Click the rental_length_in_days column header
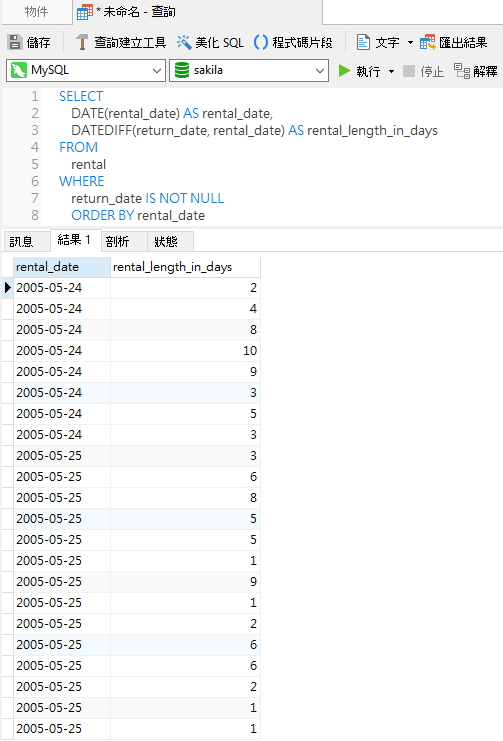This screenshot has height=741, width=503. click(x=185, y=267)
